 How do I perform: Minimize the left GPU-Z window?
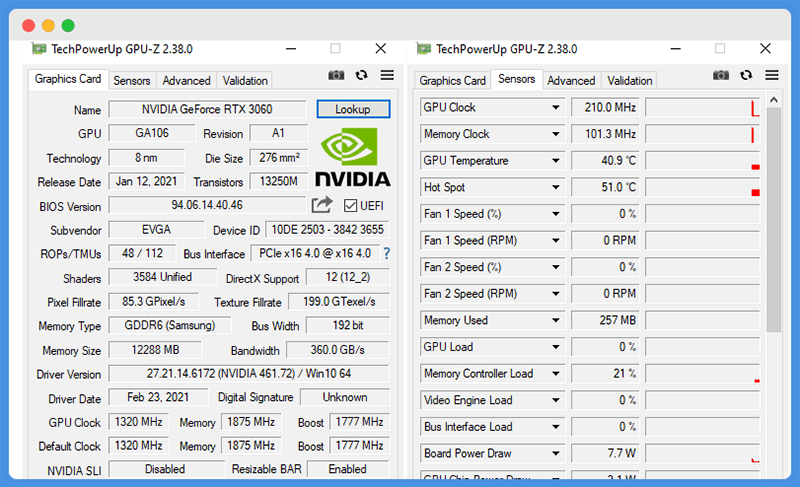pos(291,49)
